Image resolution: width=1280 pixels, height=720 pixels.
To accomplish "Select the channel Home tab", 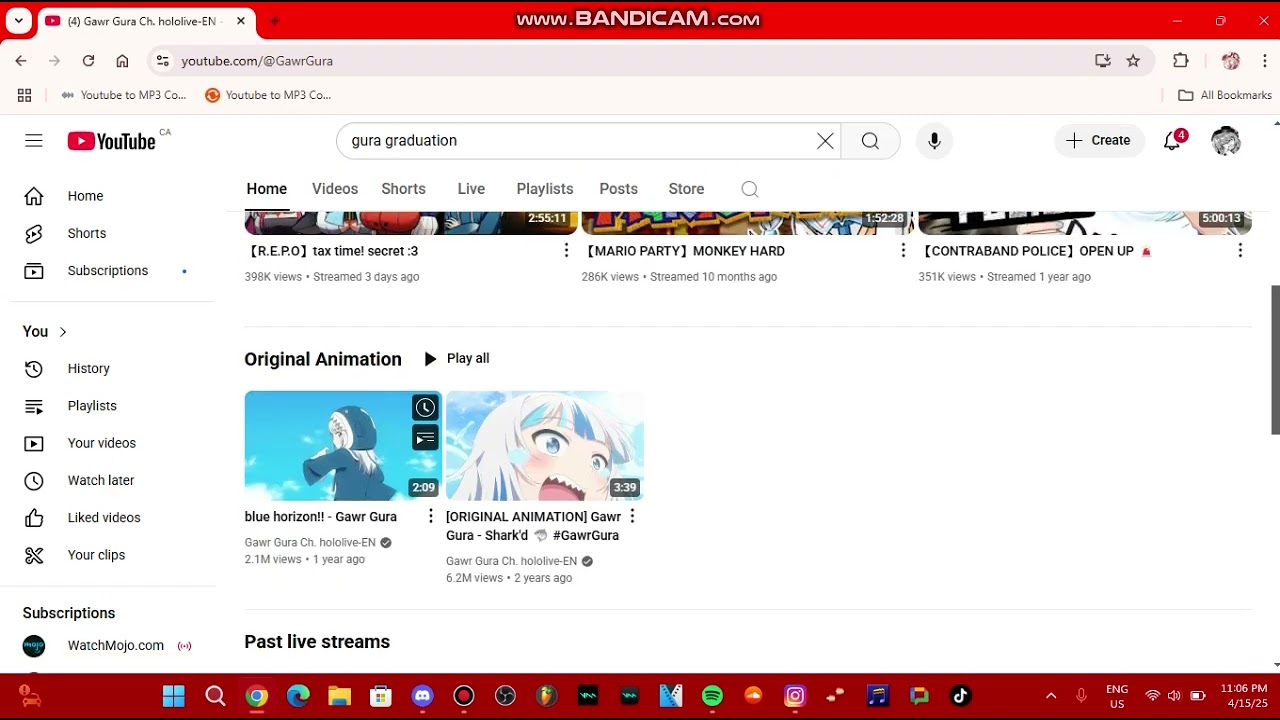I will click(x=267, y=189).
